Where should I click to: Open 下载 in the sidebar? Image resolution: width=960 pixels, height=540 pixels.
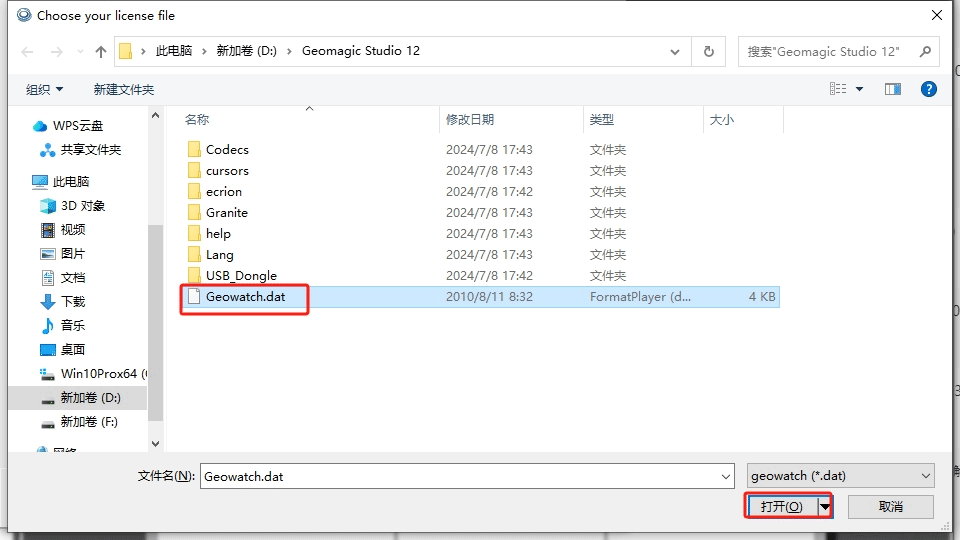click(63, 301)
